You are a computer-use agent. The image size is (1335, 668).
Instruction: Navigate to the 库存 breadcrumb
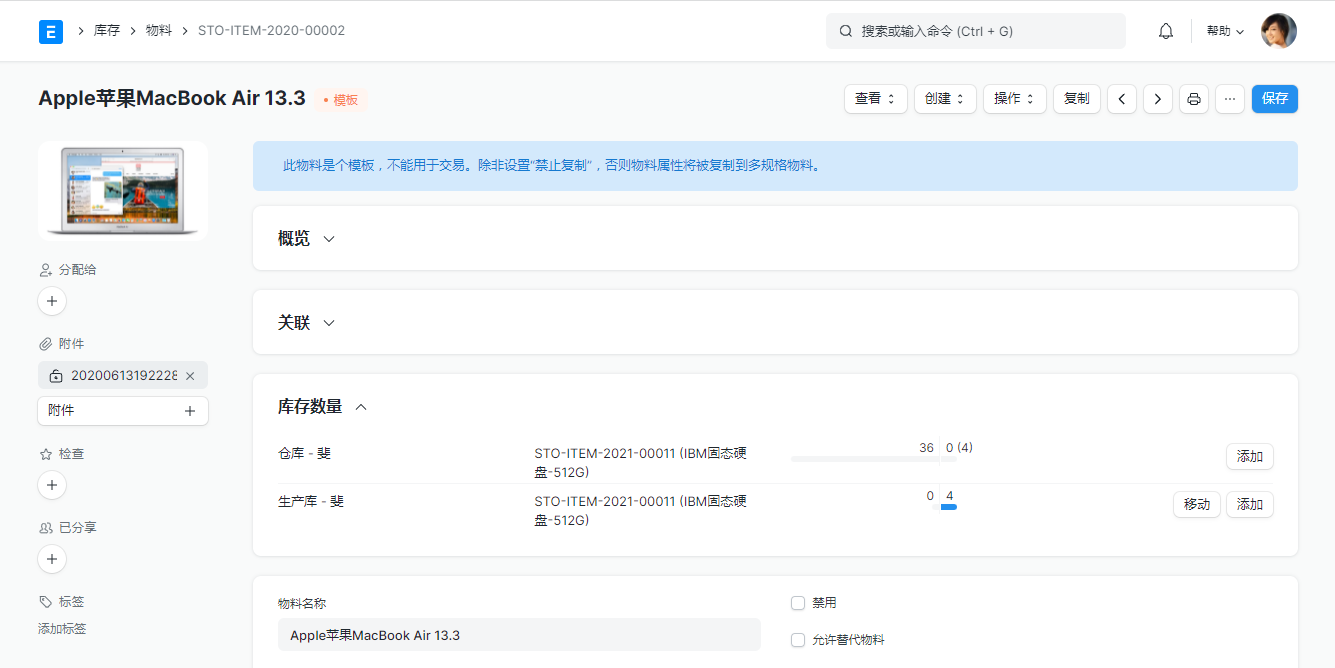click(x=107, y=31)
